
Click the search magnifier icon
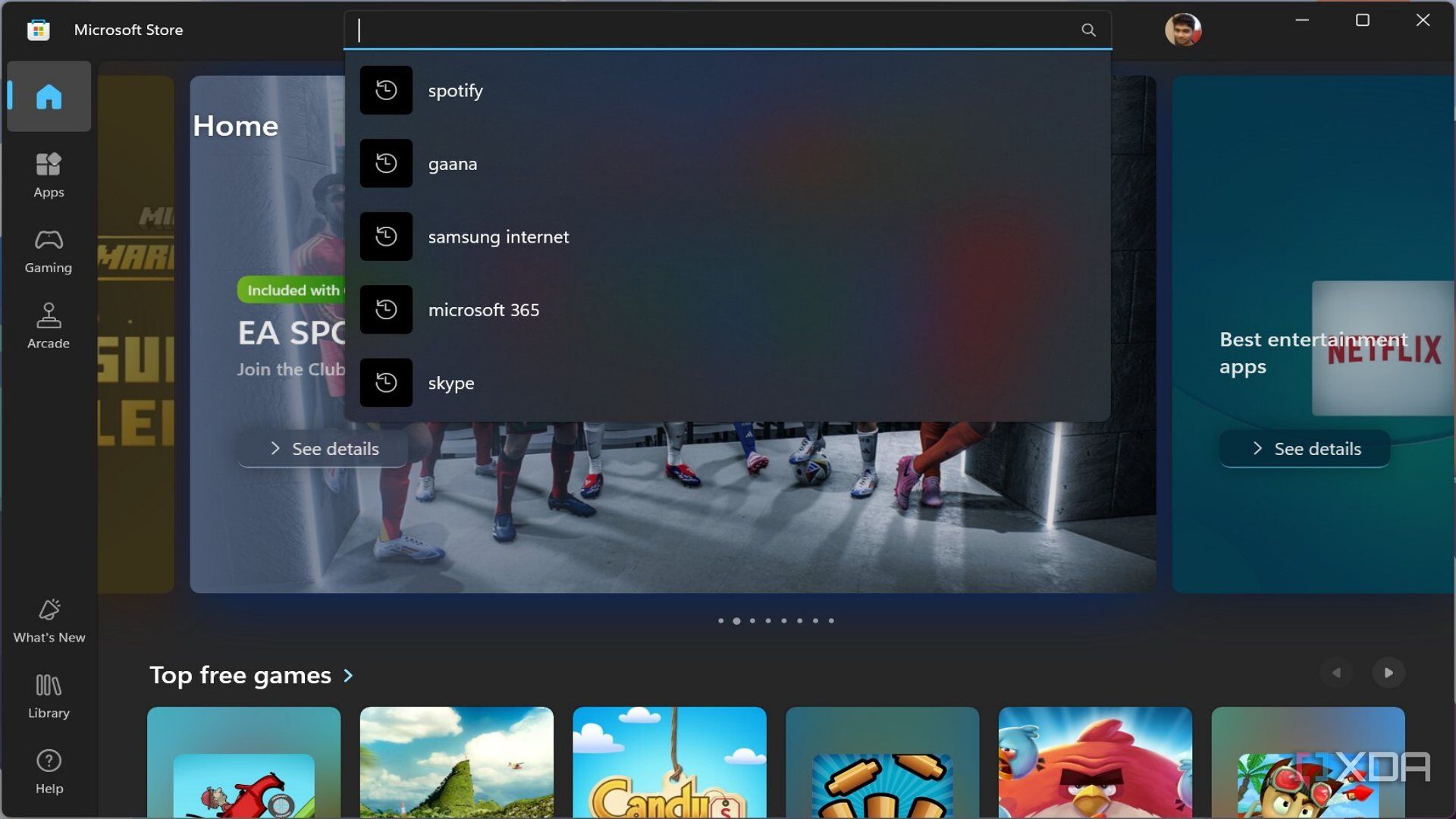(1088, 30)
